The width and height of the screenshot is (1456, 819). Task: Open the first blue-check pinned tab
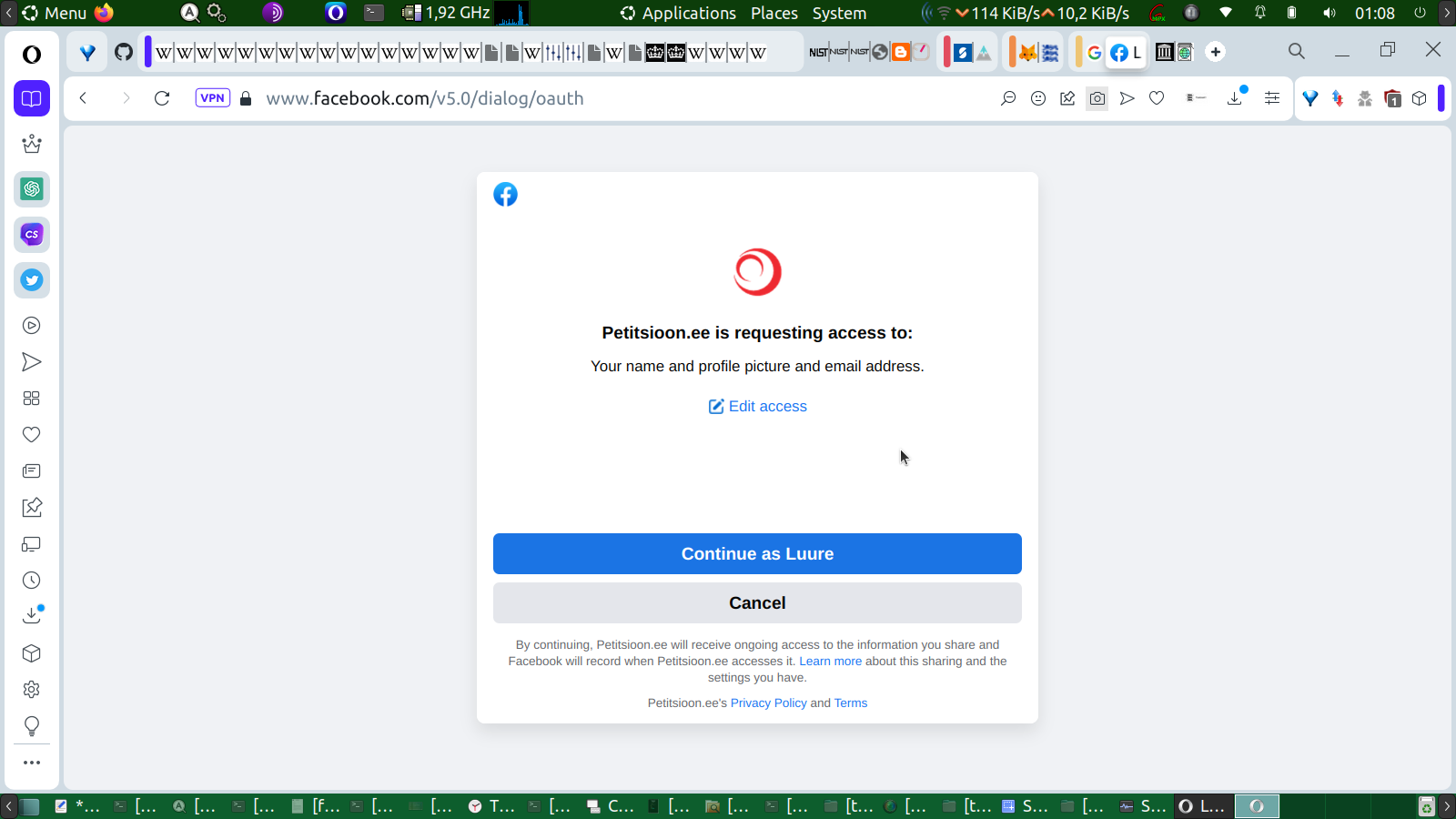point(87,52)
